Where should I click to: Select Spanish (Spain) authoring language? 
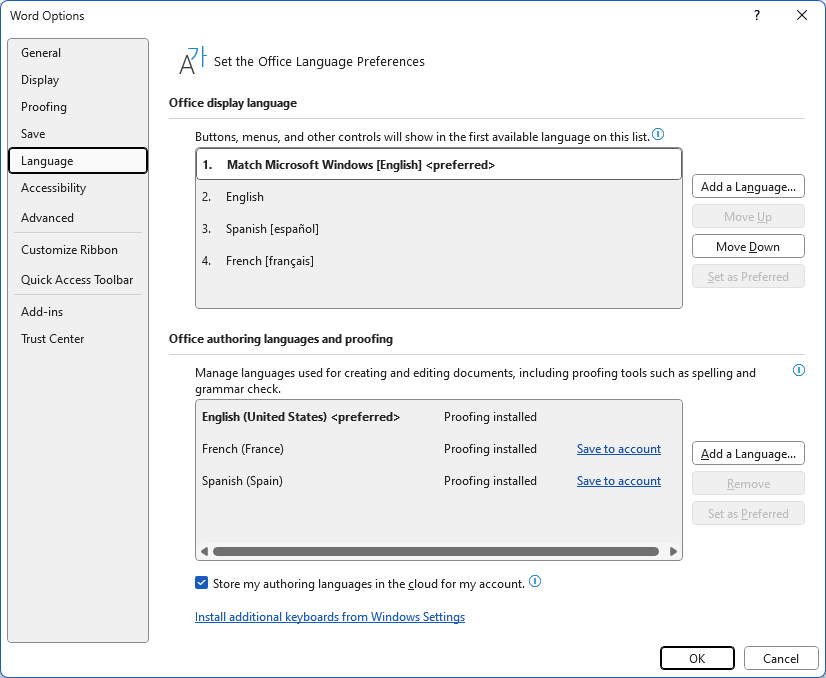439,481
